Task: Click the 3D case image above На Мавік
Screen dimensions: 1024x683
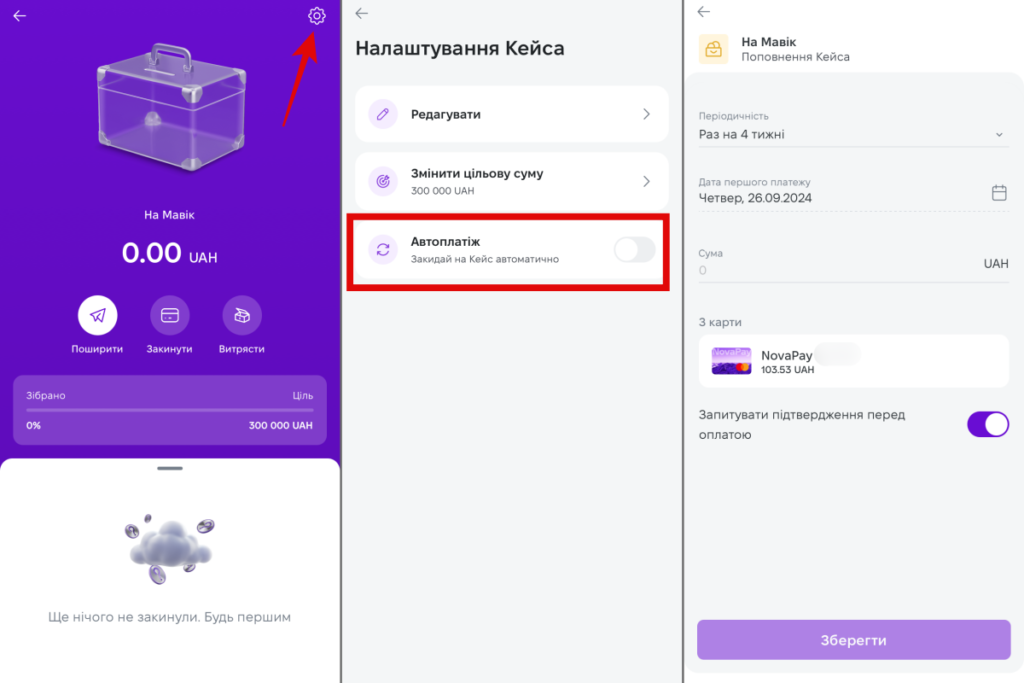Action: click(169, 110)
